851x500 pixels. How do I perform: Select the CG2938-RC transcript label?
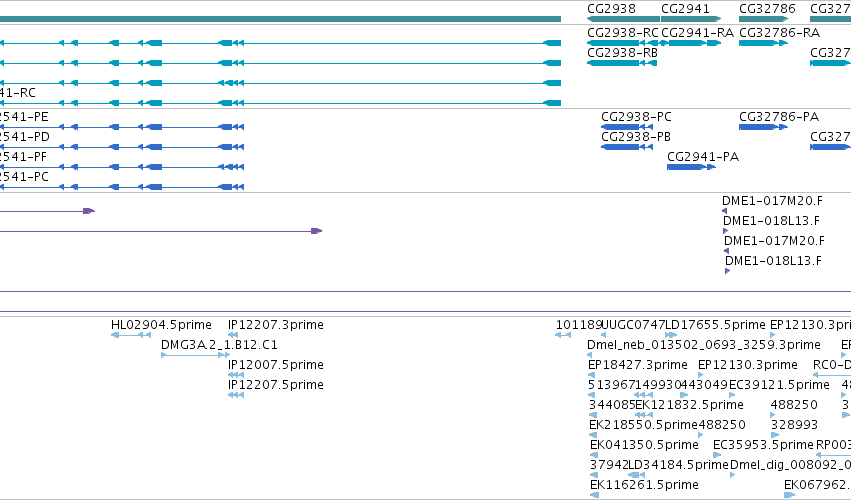tap(623, 33)
